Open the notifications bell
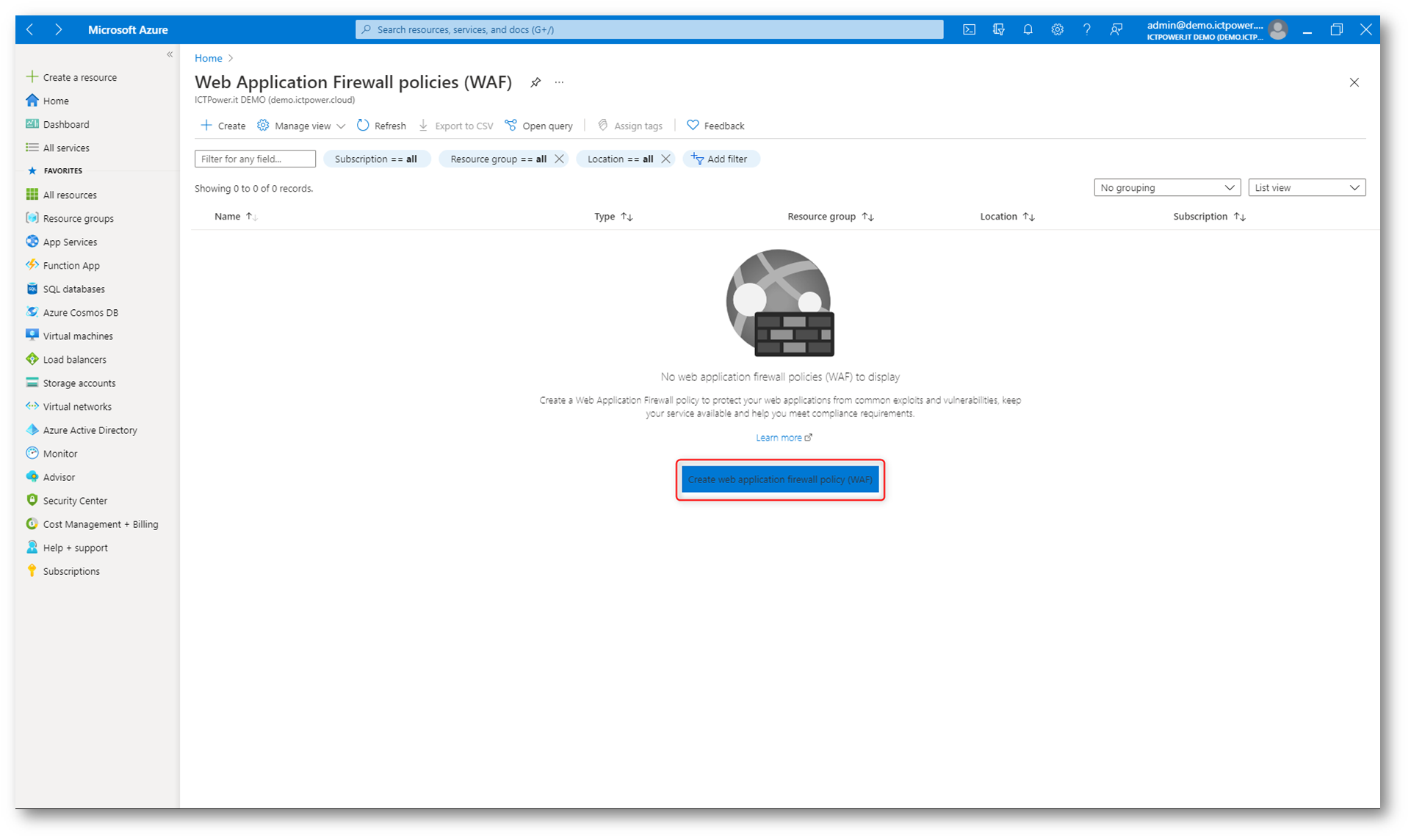 [x=1028, y=29]
